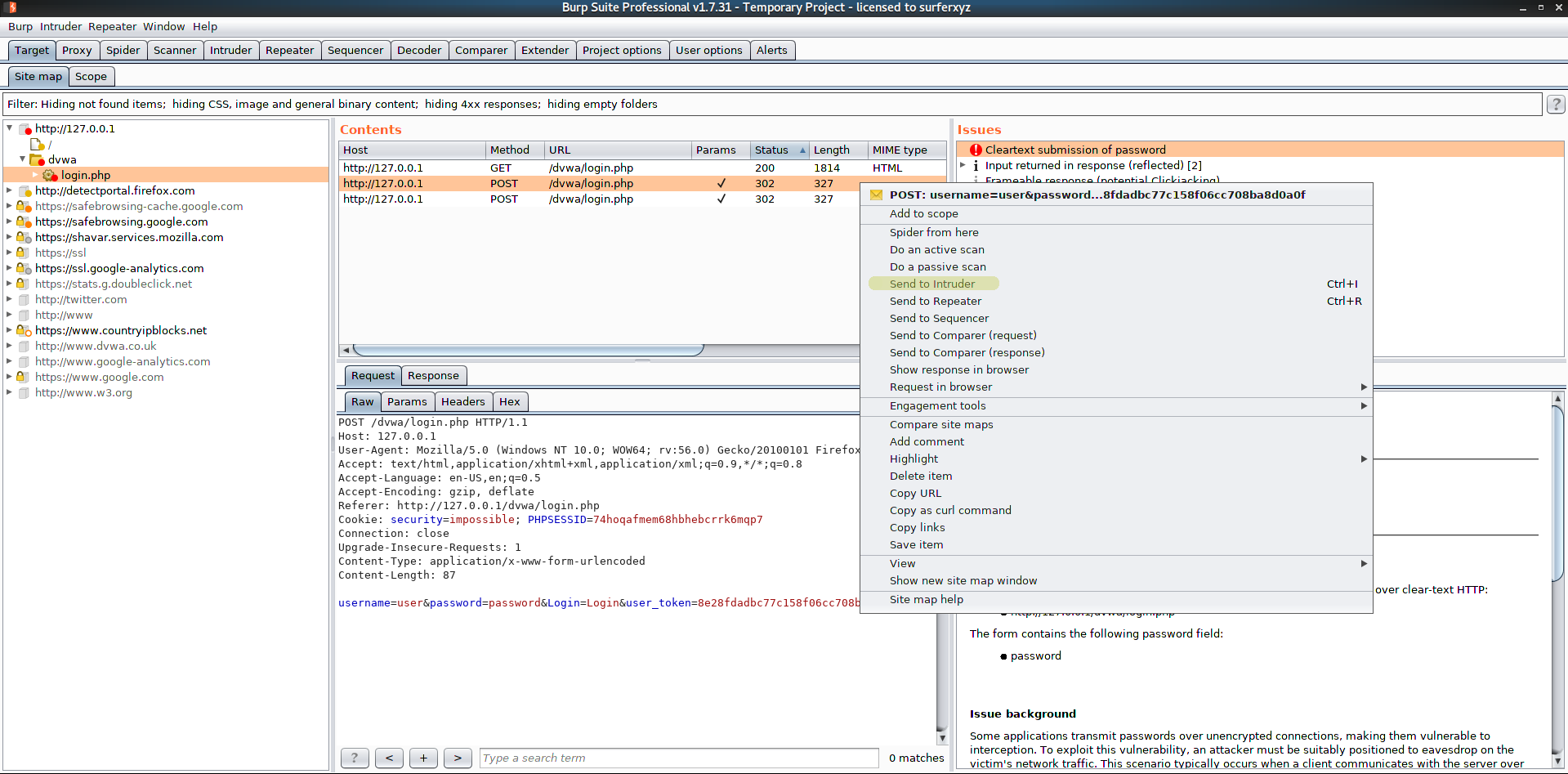Expand the detectportal.firefox.com node
1568x774 pixels.
(x=9, y=190)
